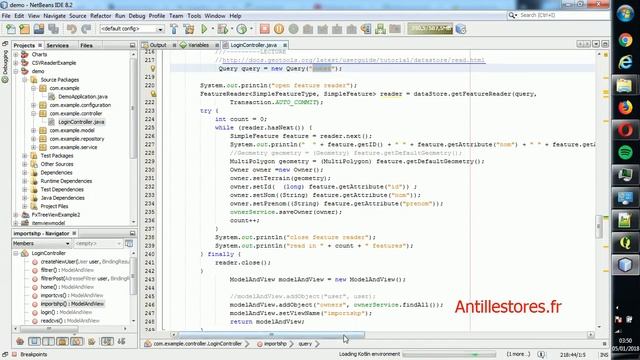Click the Profile Project toolbar icon
Image resolution: width=640 pixels, height=360 pixels.
(x=242, y=29)
